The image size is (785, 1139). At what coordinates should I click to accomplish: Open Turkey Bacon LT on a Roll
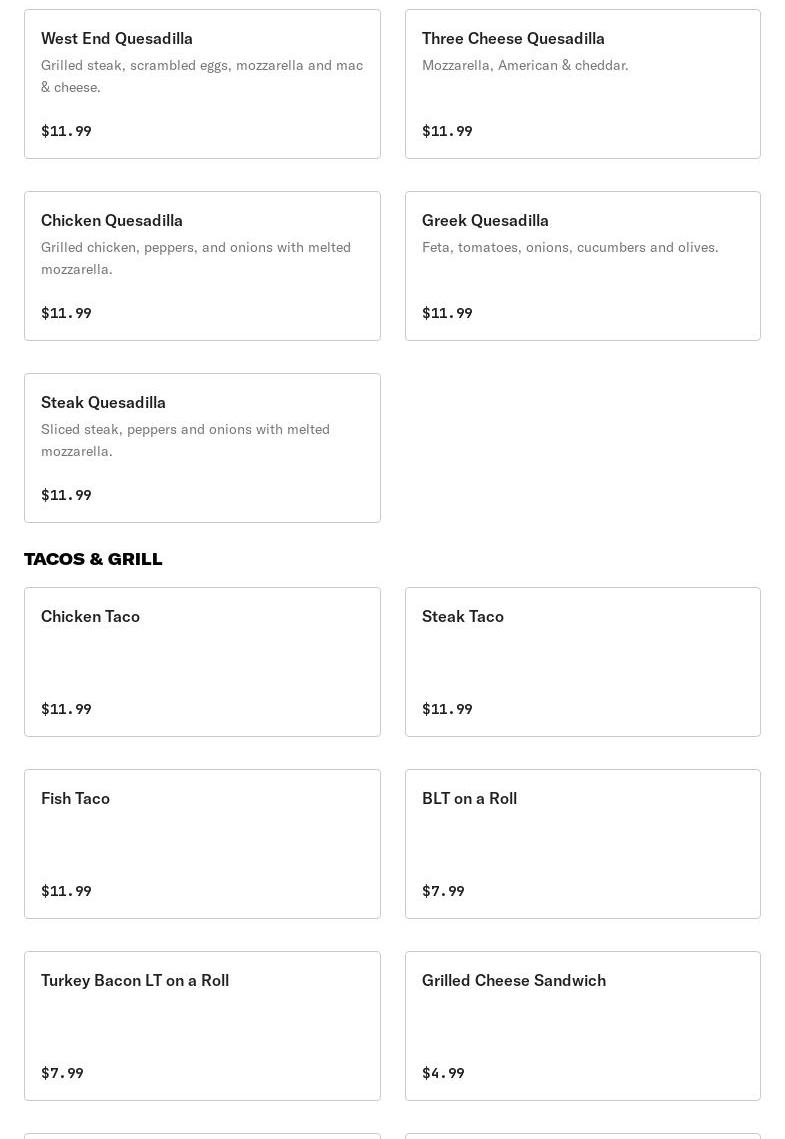[x=202, y=1026]
